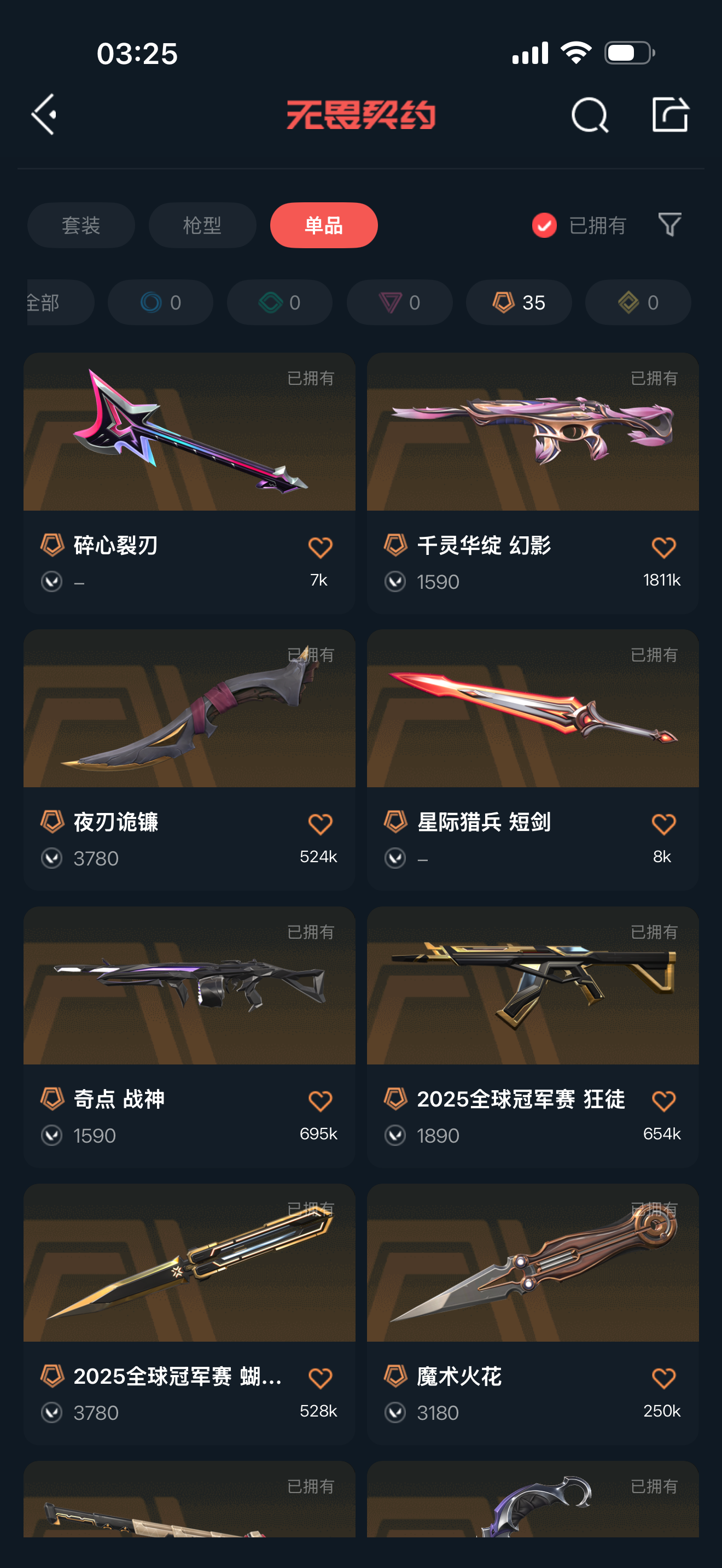Select the blue circle tier filter
Viewport: 722px width, 1568px height.
[x=160, y=302]
